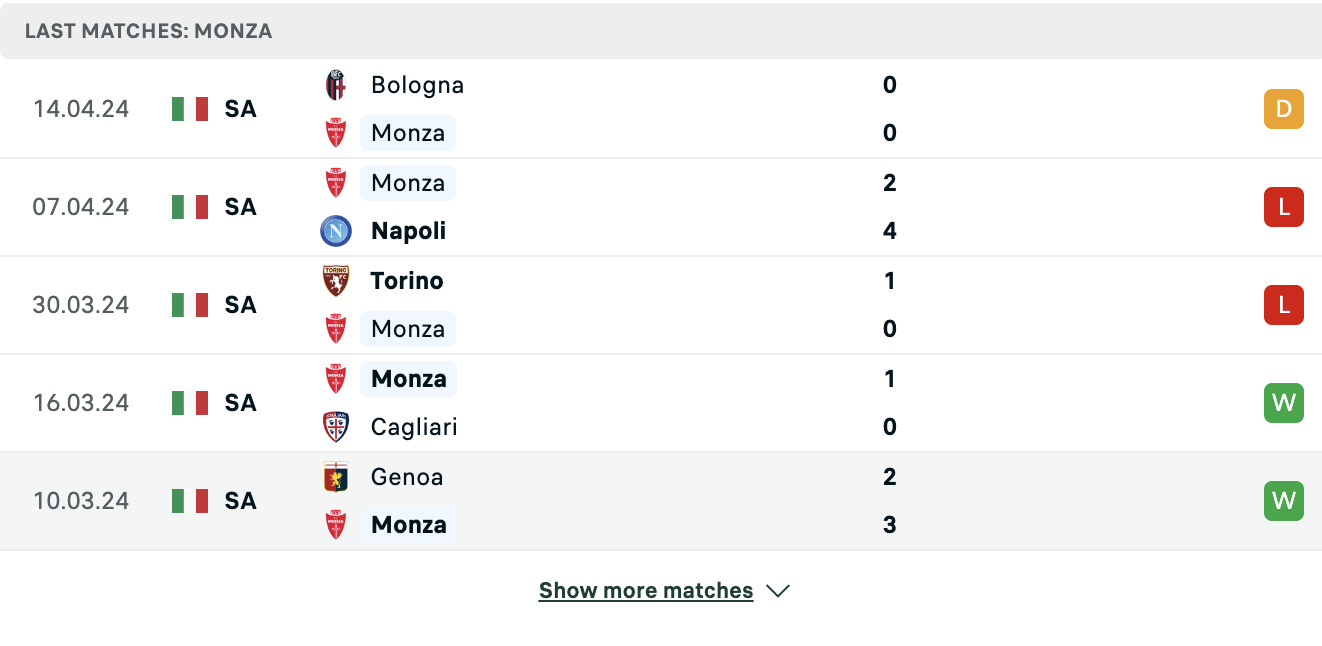Viewport: 1322px width, 646px height.
Task: Click green W badge for Genoa match
Action: (1284, 501)
